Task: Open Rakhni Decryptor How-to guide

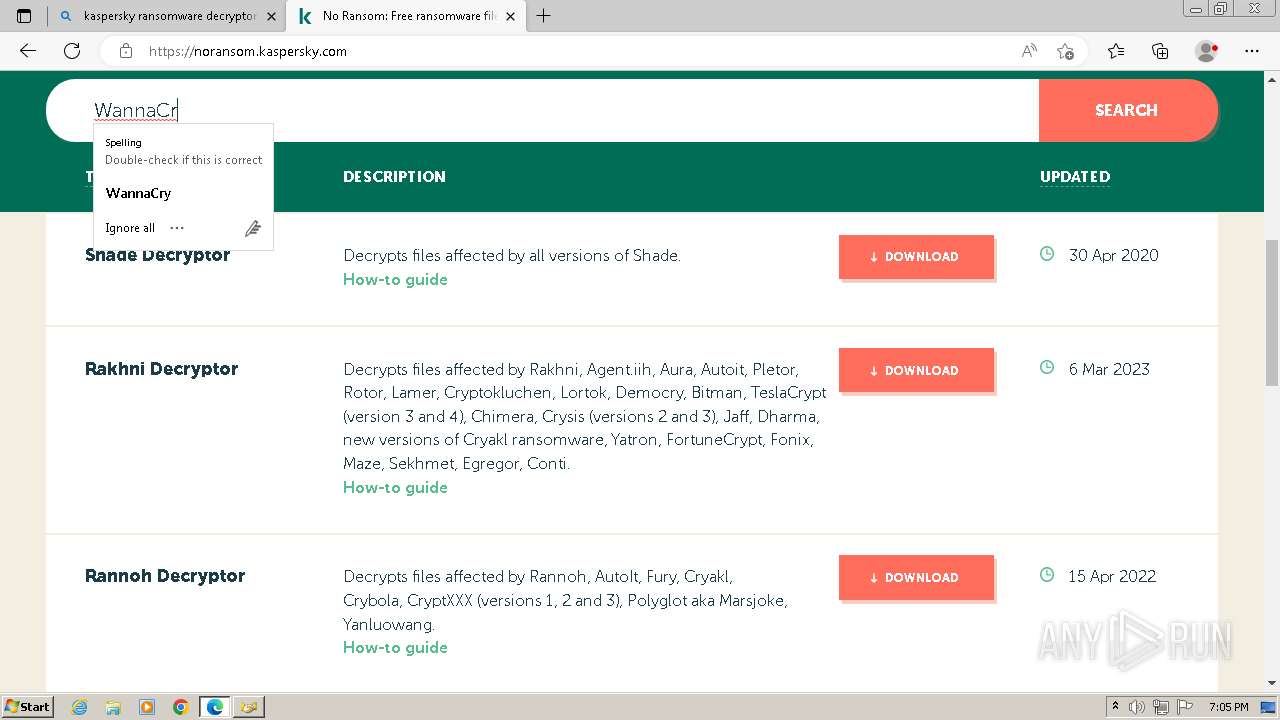Action: pyautogui.click(x=395, y=487)
